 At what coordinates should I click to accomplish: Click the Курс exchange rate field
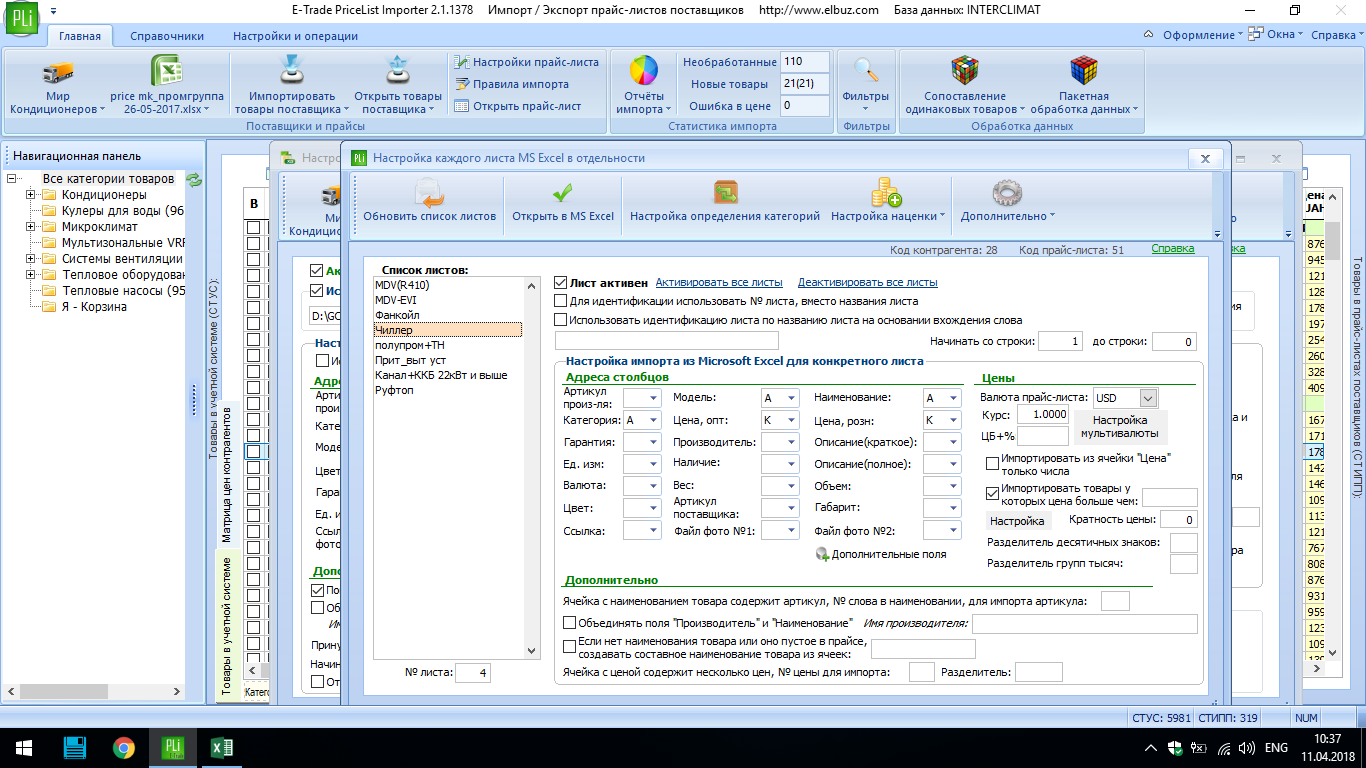click(x=1043, y=415)
